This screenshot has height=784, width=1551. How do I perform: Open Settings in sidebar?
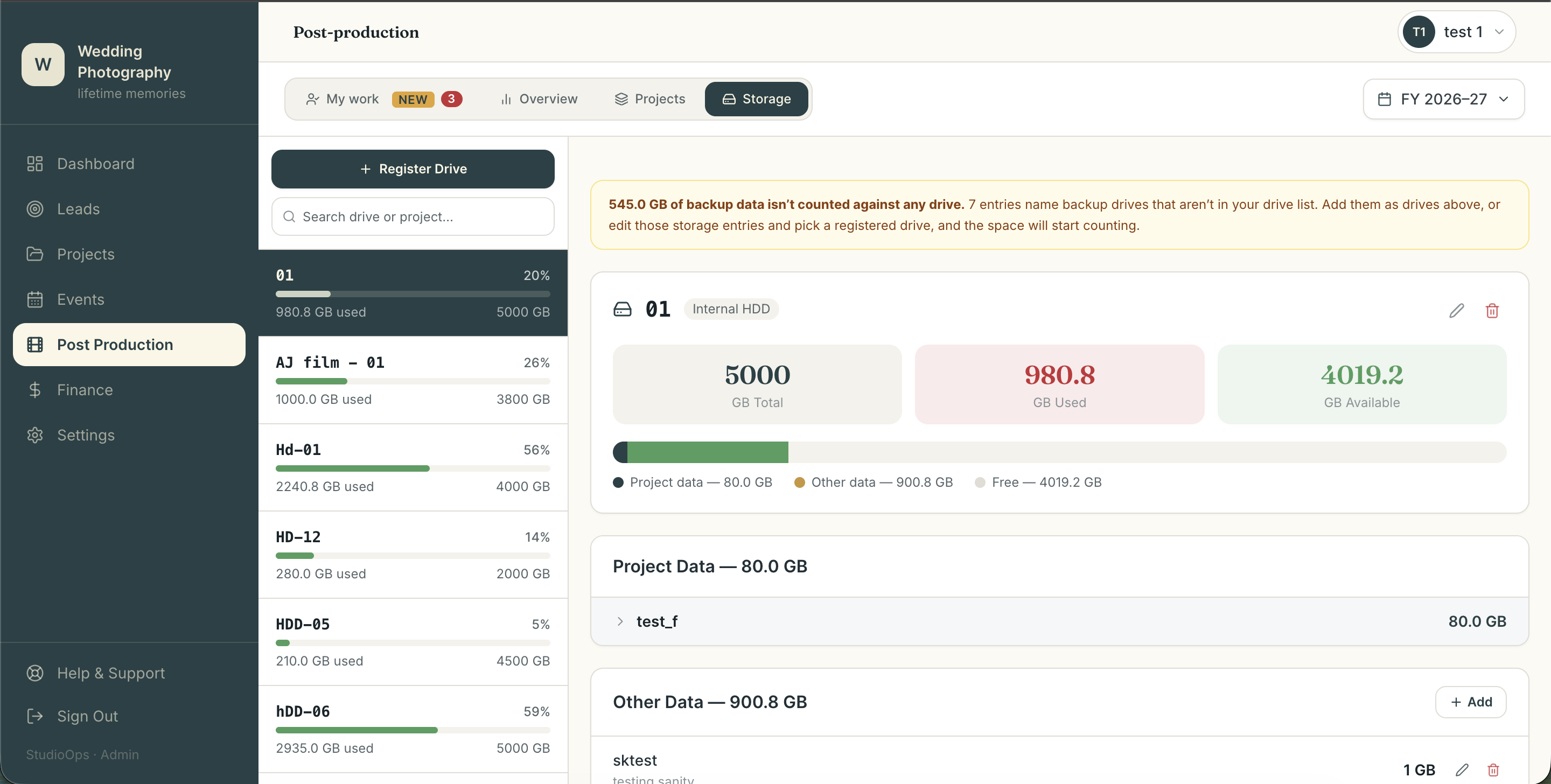pyautogui.click(x=129, y=435)
